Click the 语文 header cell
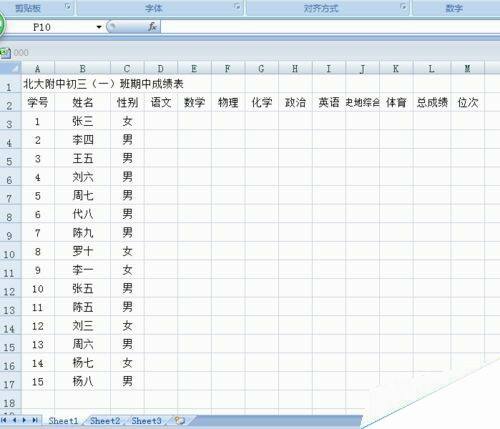500x429 pixels. 161,102
